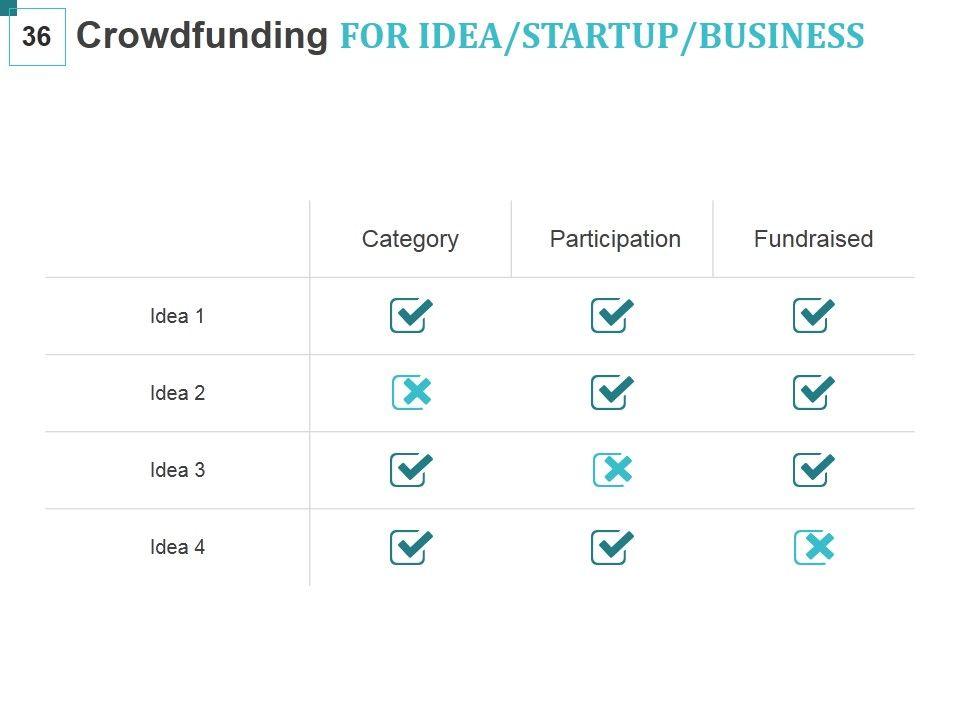
Task: Click the Idea 3 Participation cross icon
Action: pyautogui.click(x=612, y=469)
